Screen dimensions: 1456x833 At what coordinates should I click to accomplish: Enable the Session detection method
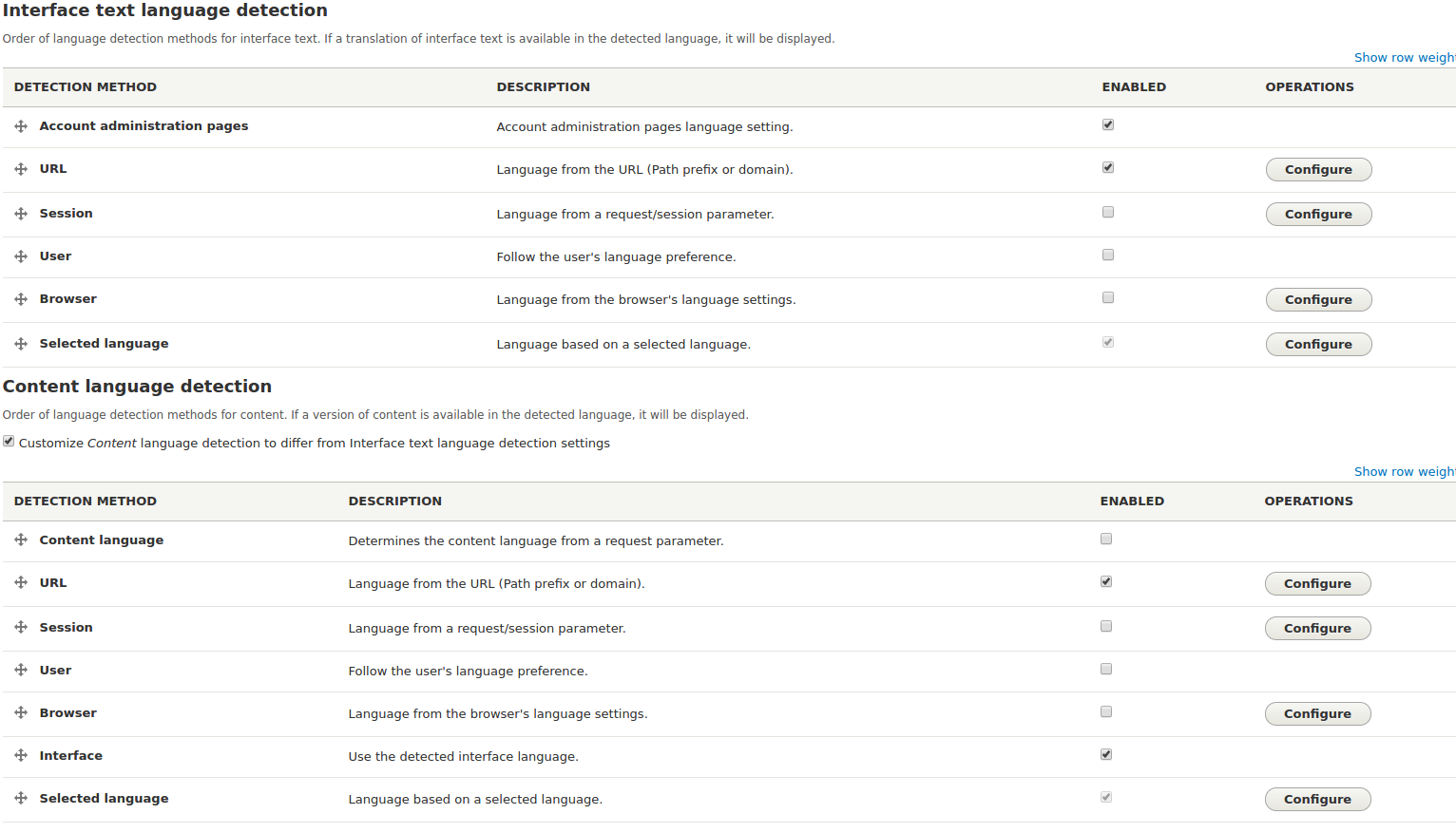[x=1107, y=212]
